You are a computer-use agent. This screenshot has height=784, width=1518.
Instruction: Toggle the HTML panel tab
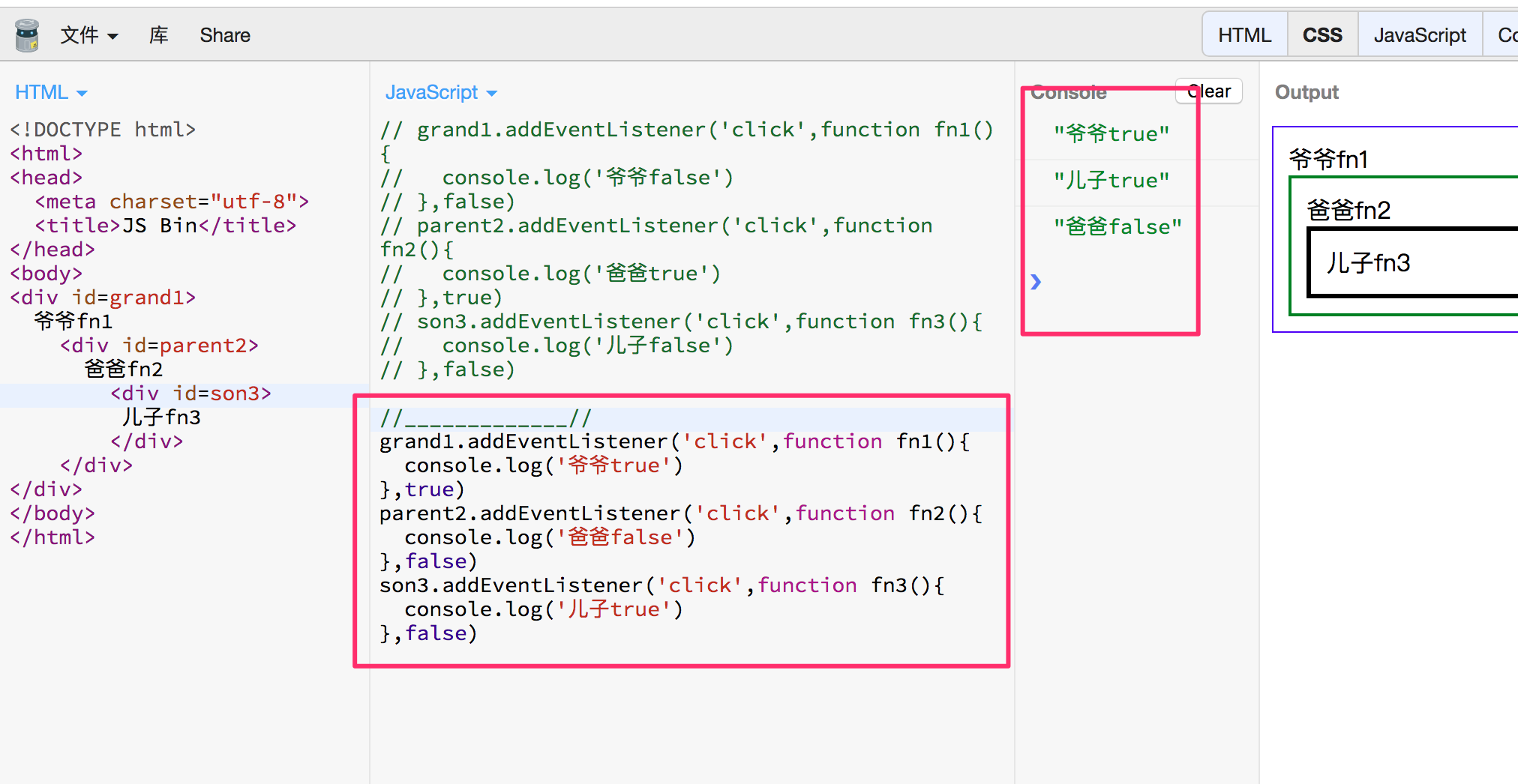point(1244,34)
